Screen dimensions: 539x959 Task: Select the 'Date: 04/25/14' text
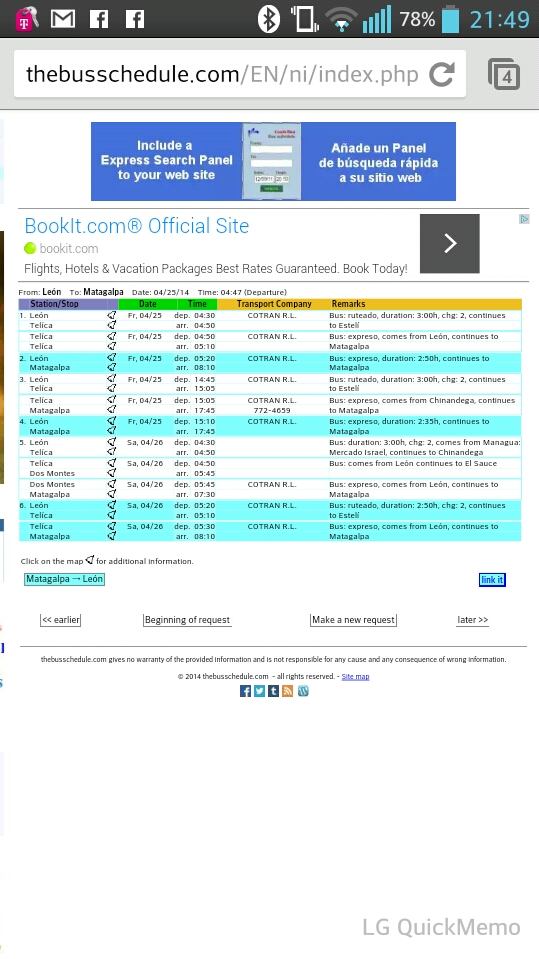tap(160, 292)
